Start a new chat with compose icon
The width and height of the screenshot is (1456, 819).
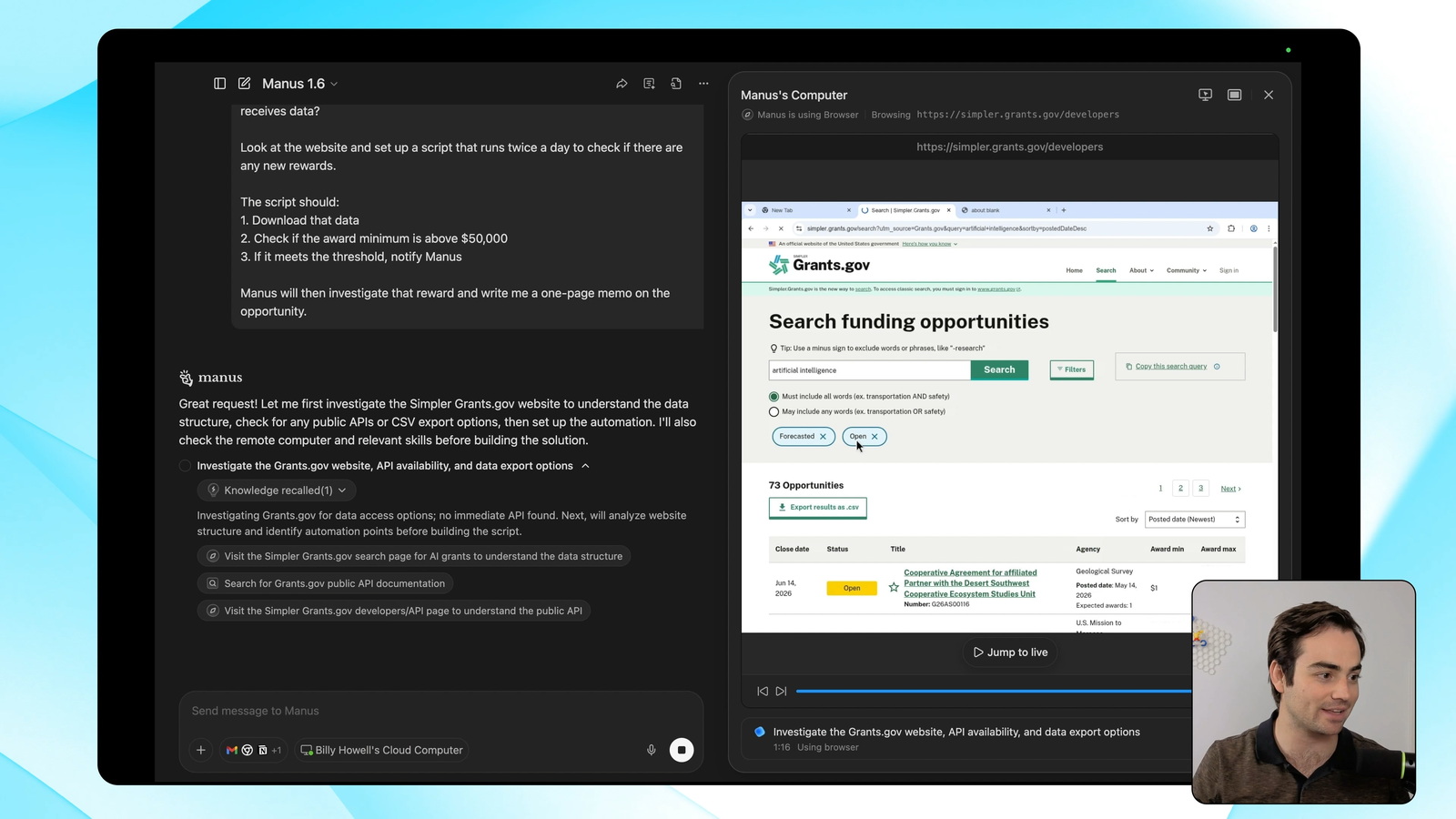point(245,84)
